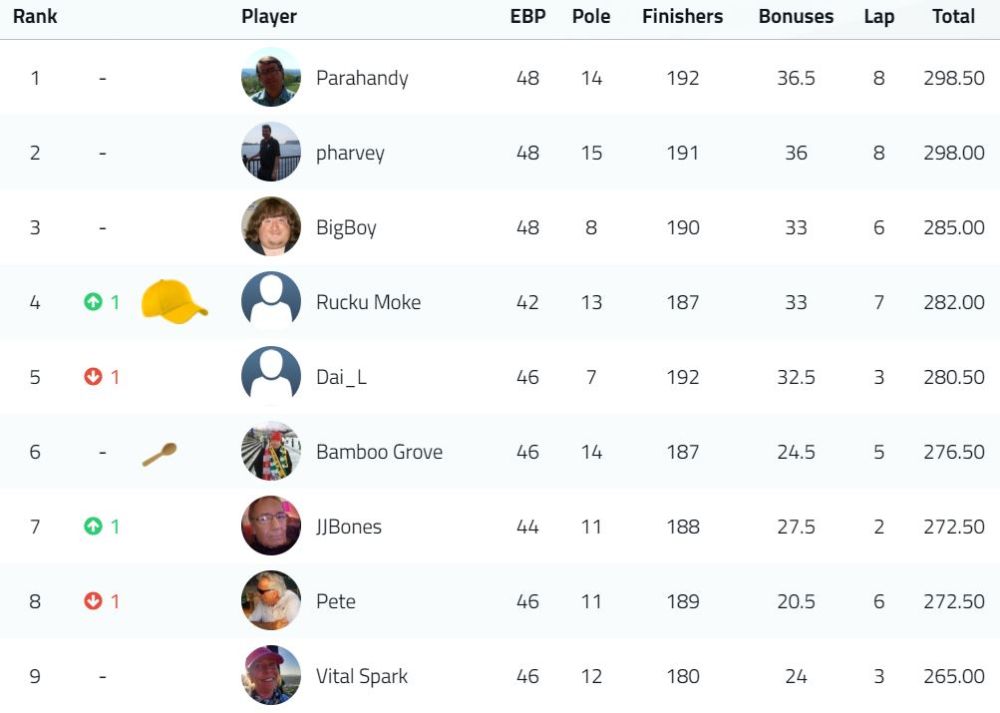
Task: Click Rucku Moke's default avatar icon
Action: (x=271, y=301)
